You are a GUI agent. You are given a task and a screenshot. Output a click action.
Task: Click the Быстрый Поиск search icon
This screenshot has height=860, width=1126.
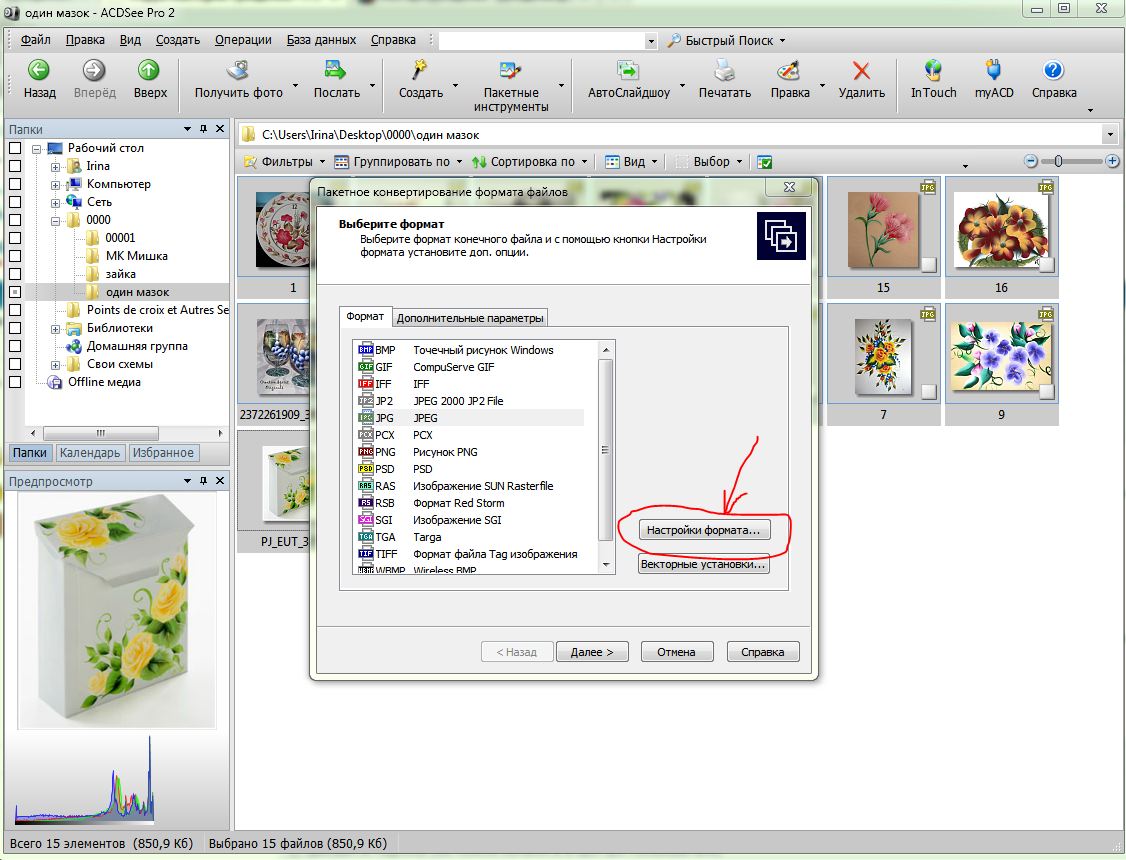pos(674,41)
